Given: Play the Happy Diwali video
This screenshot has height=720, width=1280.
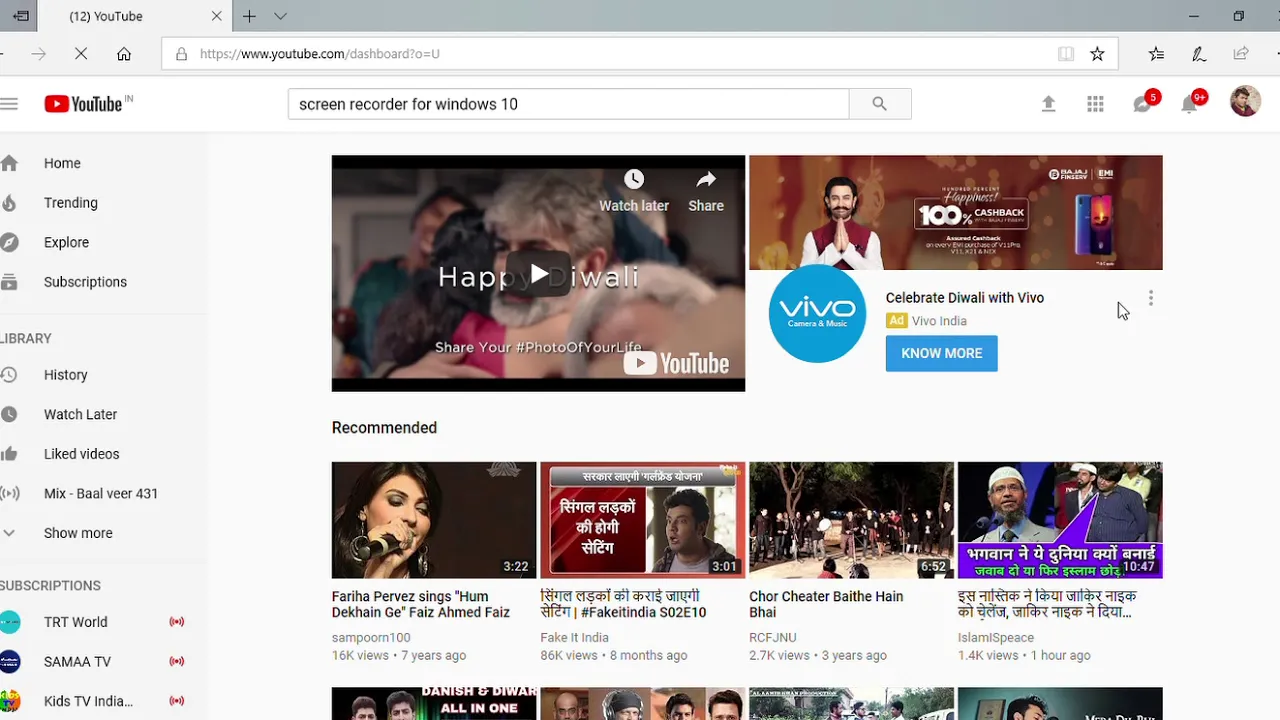Looking at the screenshot, I should coord(538,274).
